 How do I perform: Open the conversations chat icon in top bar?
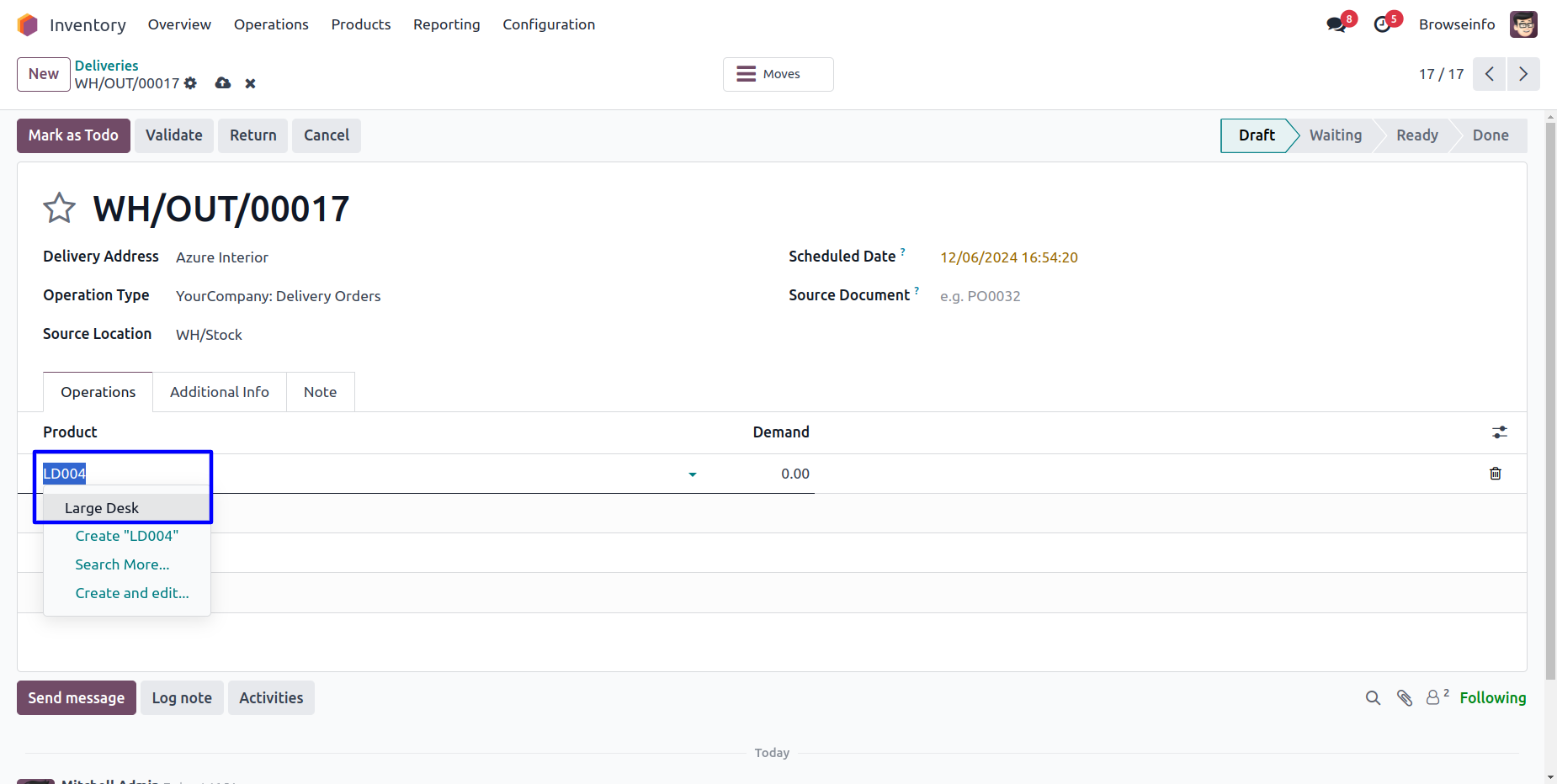(1336, 24)
